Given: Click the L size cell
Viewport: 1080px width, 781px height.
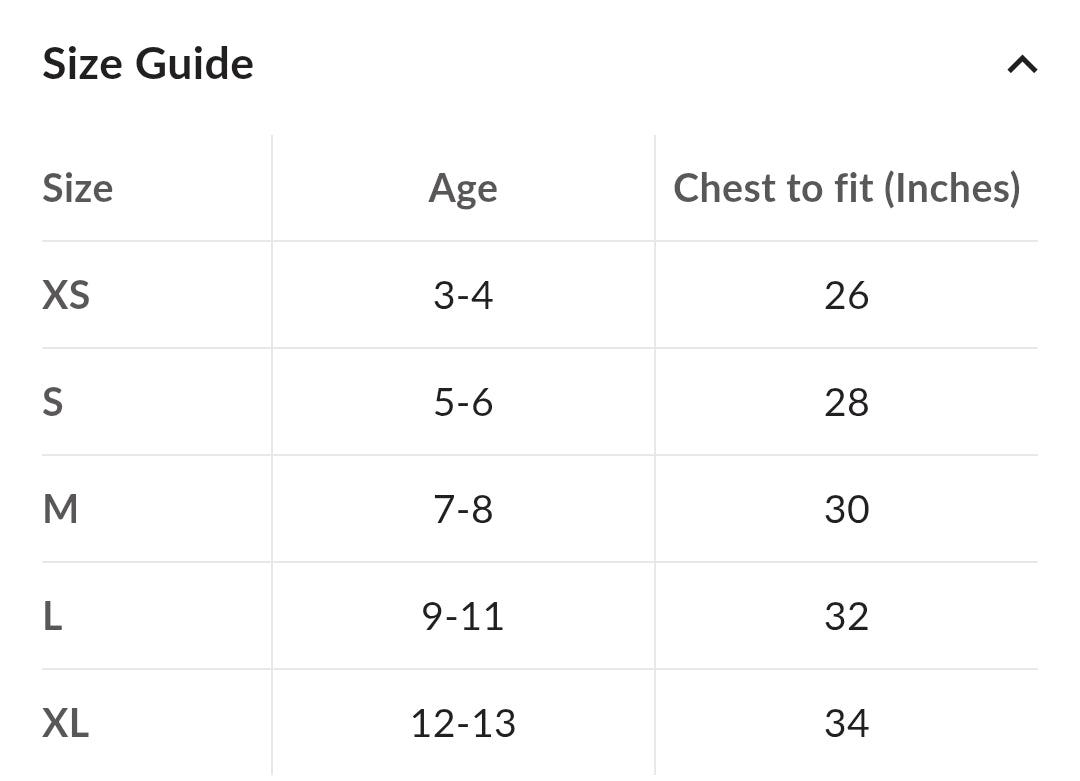Looking at the screenshot, I should [x=53, y=616].
